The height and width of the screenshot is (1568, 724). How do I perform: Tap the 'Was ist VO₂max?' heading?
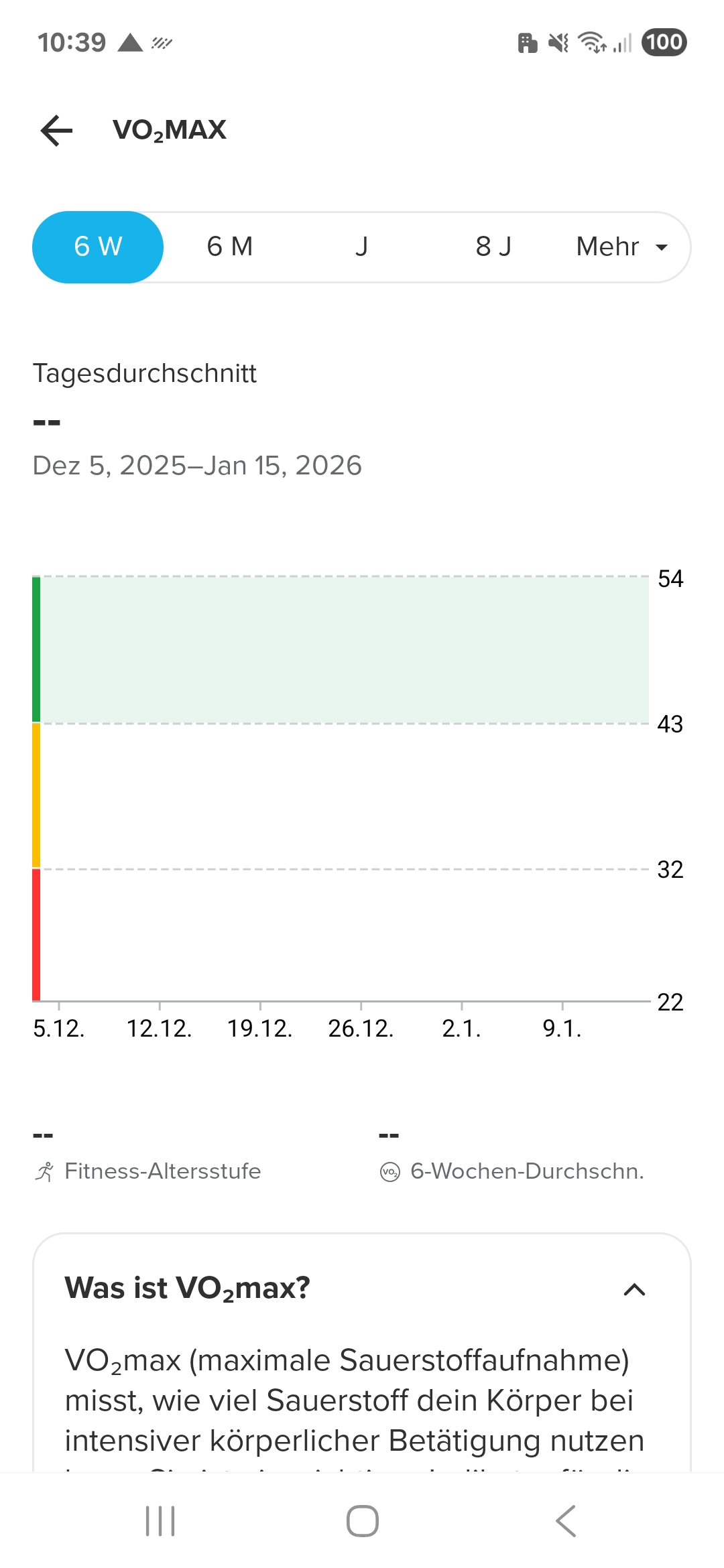188,1288
